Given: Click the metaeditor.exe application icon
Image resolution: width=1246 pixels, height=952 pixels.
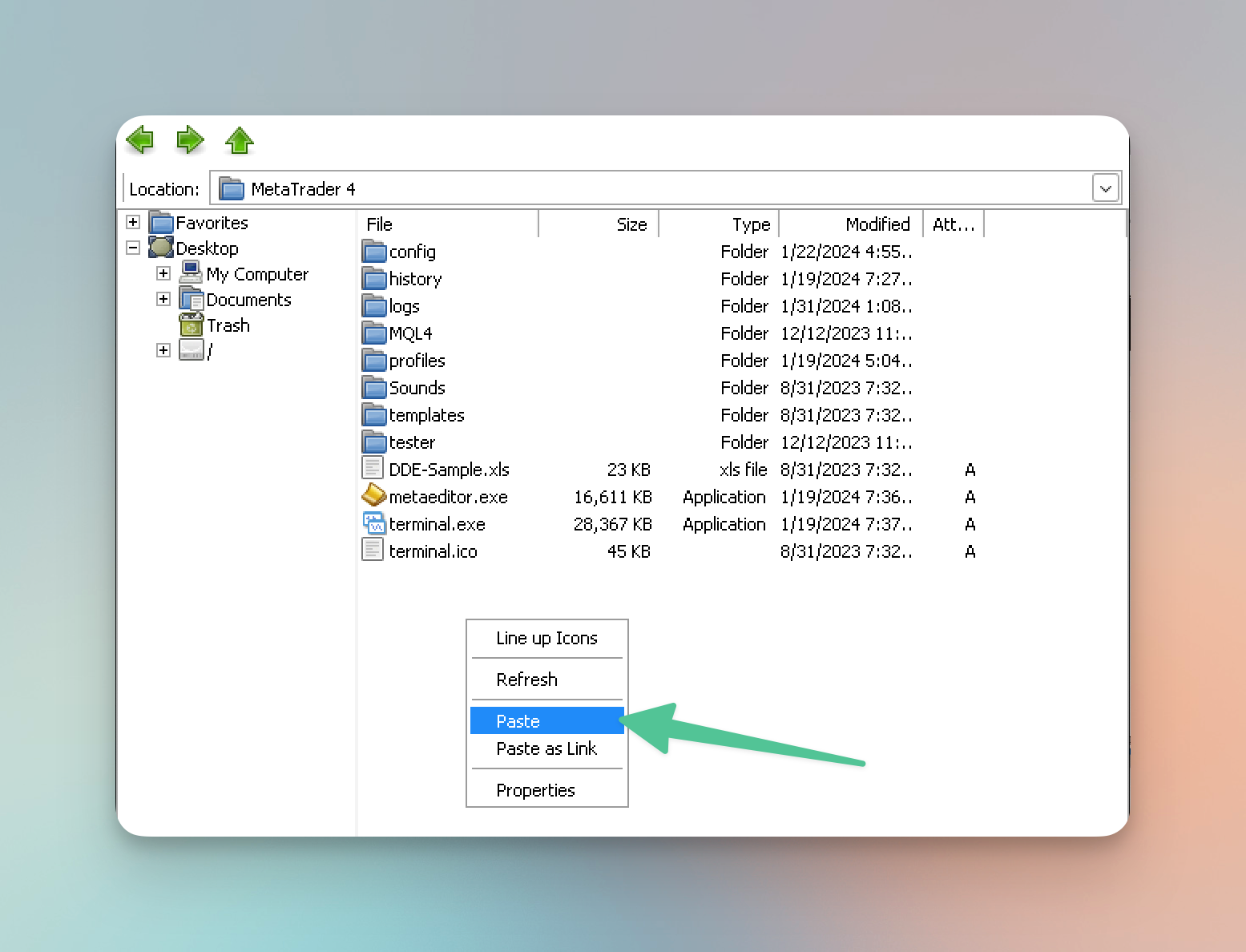Looking at the screenshot, I should click(x=374, y=496).
